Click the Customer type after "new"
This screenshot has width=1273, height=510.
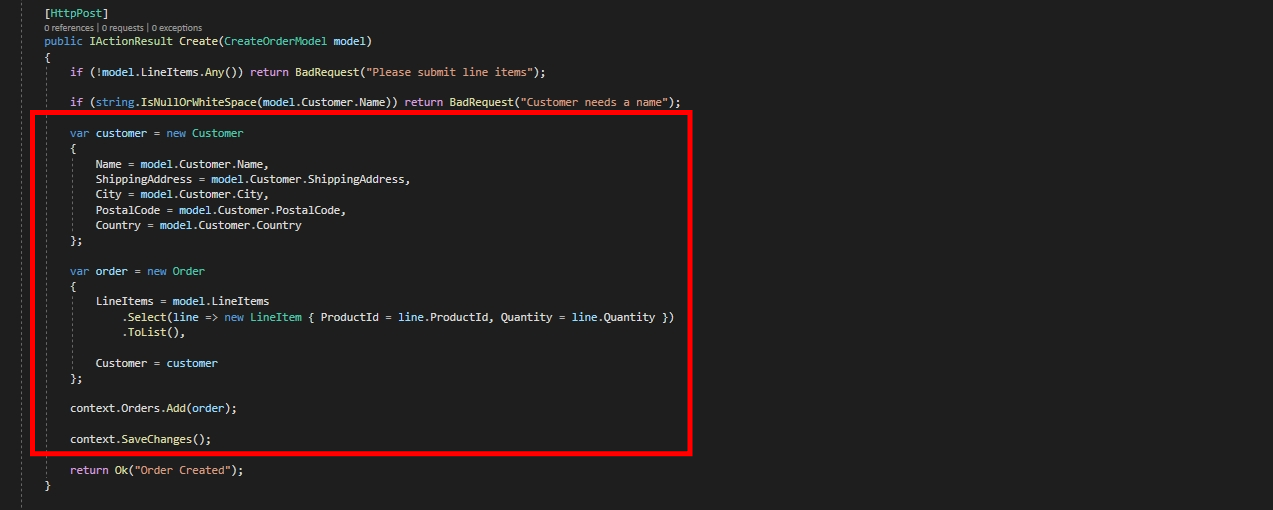click(x=218, y=133)
